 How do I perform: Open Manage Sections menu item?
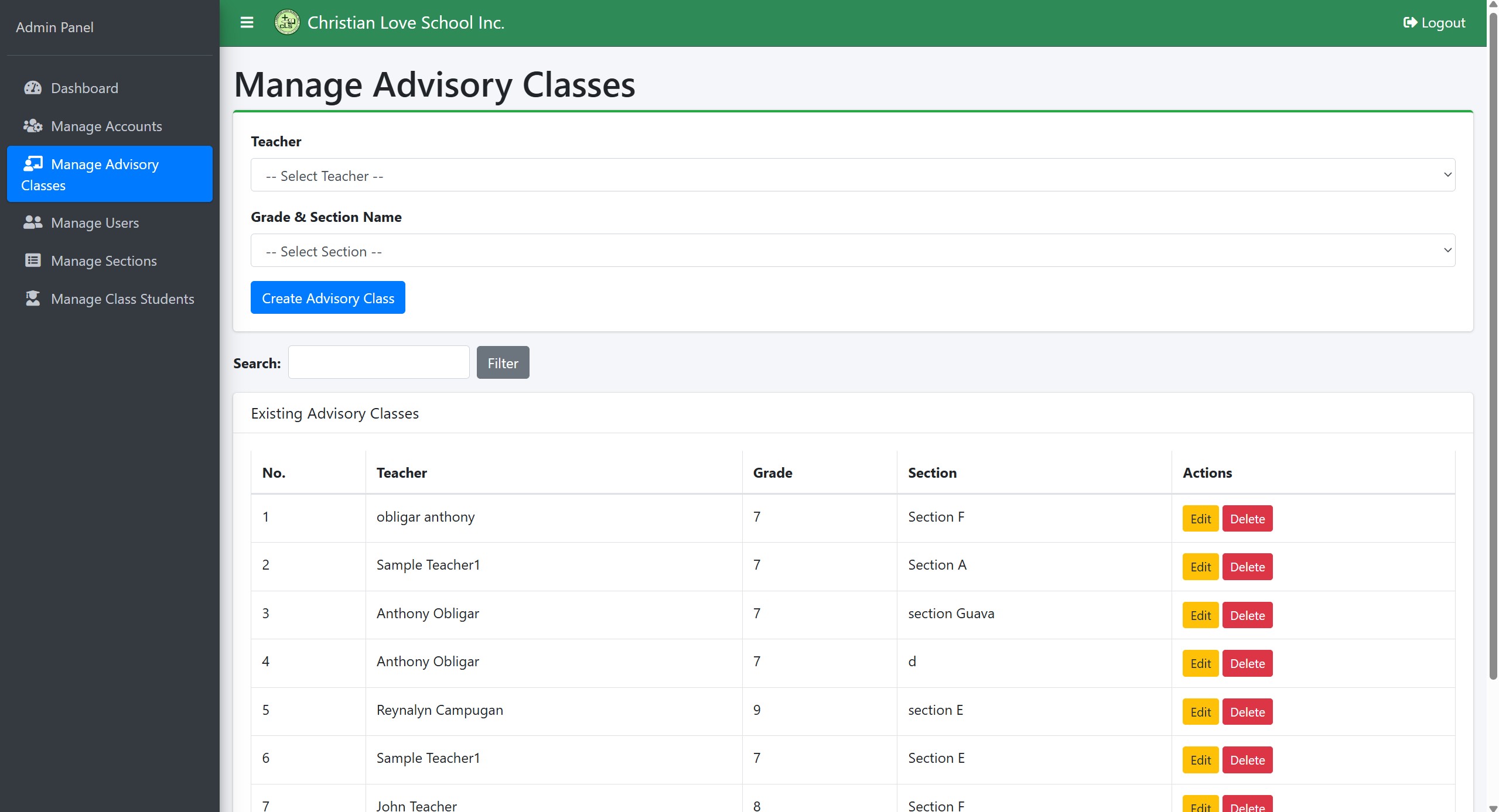tap(104, 261)
